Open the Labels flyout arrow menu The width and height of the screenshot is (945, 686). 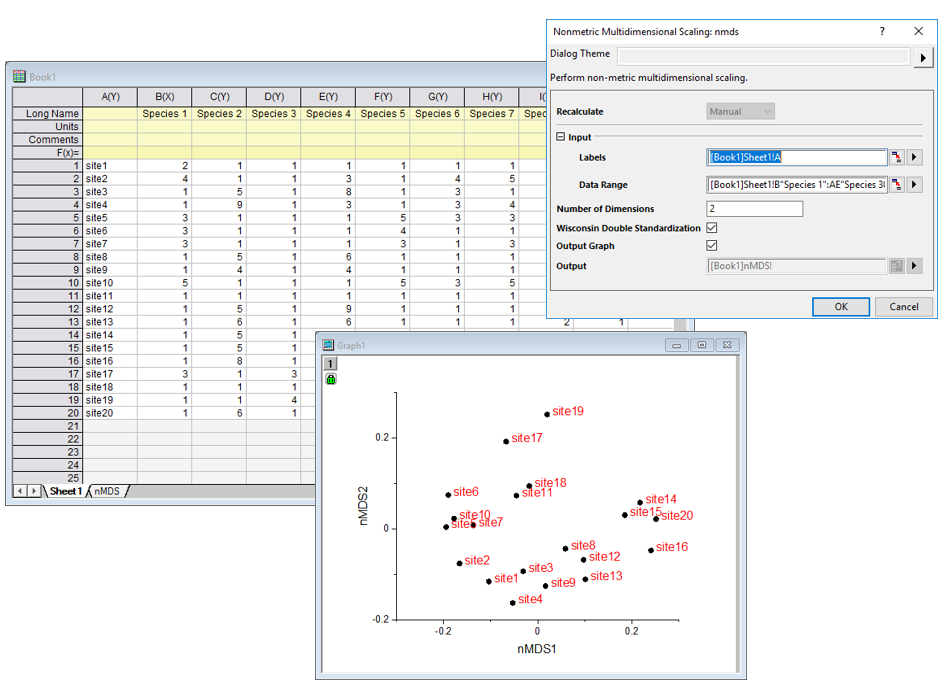914,158
